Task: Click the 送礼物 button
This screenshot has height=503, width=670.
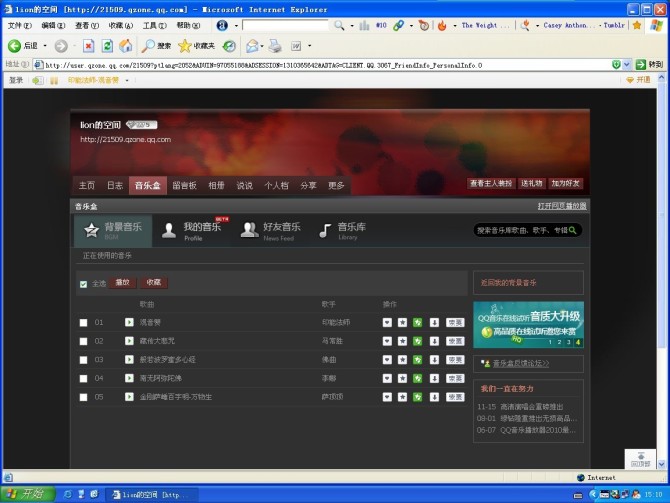Action: tap(532, 183)
